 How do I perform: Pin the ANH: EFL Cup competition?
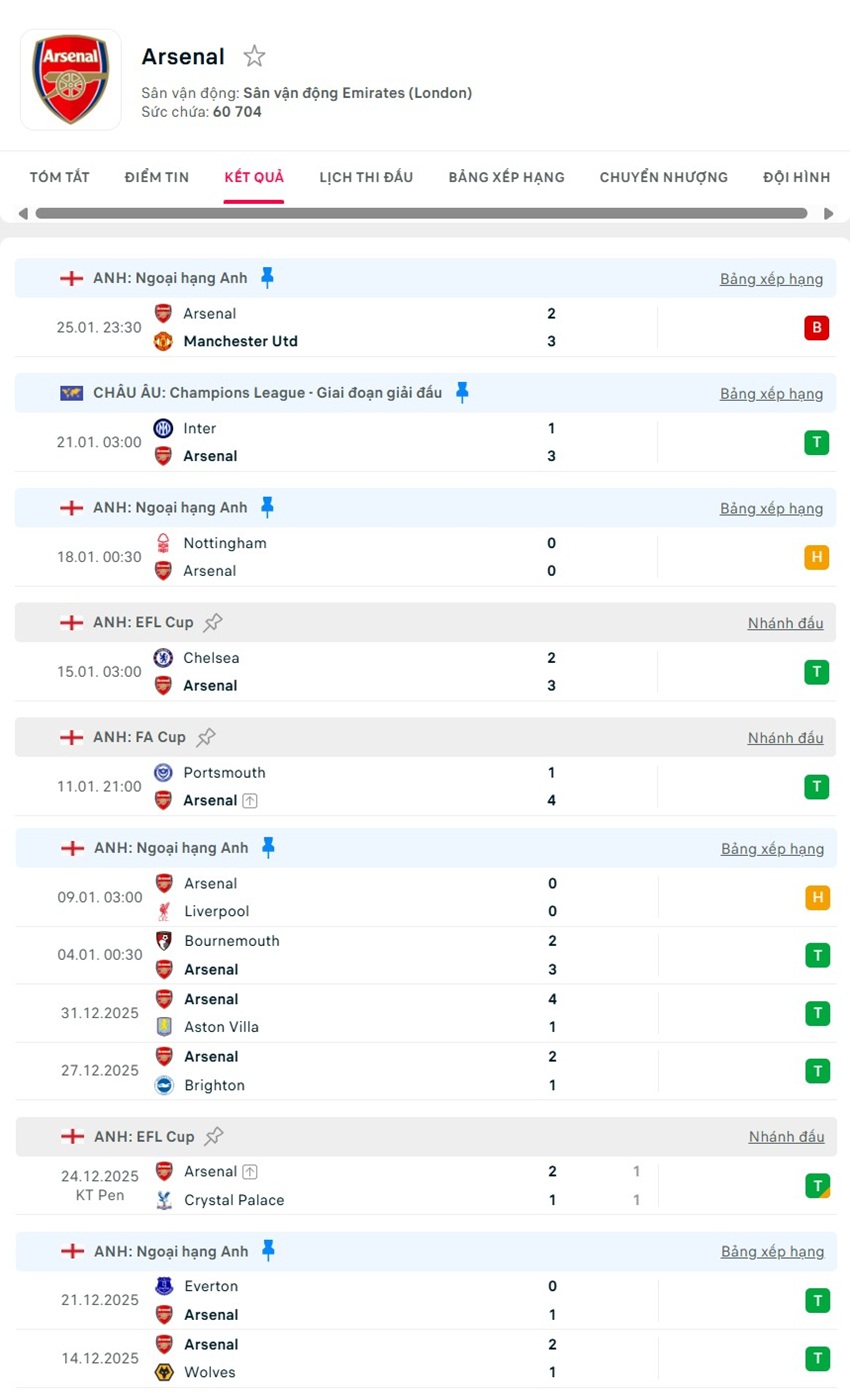pyautogui.click(x=212, y=622)
